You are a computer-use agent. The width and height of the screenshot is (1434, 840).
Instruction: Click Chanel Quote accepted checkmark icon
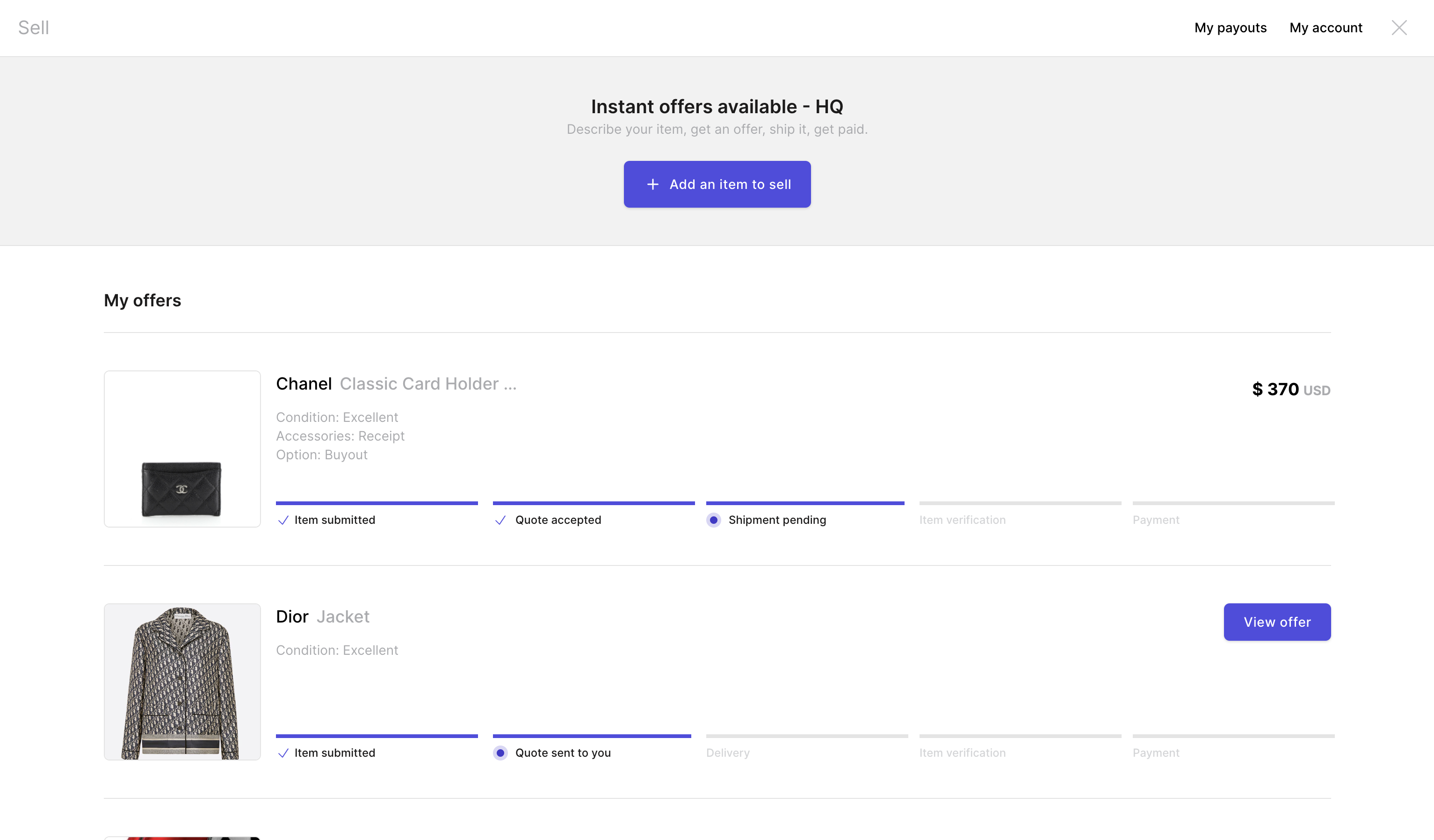[x=500, y=520]
